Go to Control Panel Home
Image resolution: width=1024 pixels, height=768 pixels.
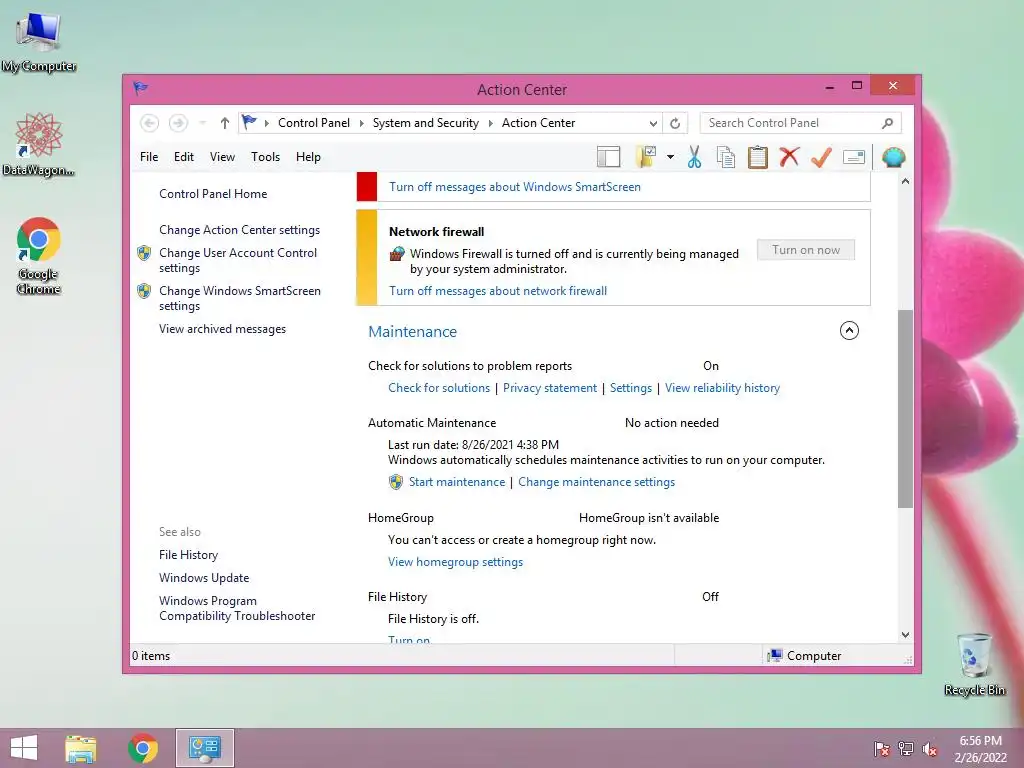click(213, 194)
